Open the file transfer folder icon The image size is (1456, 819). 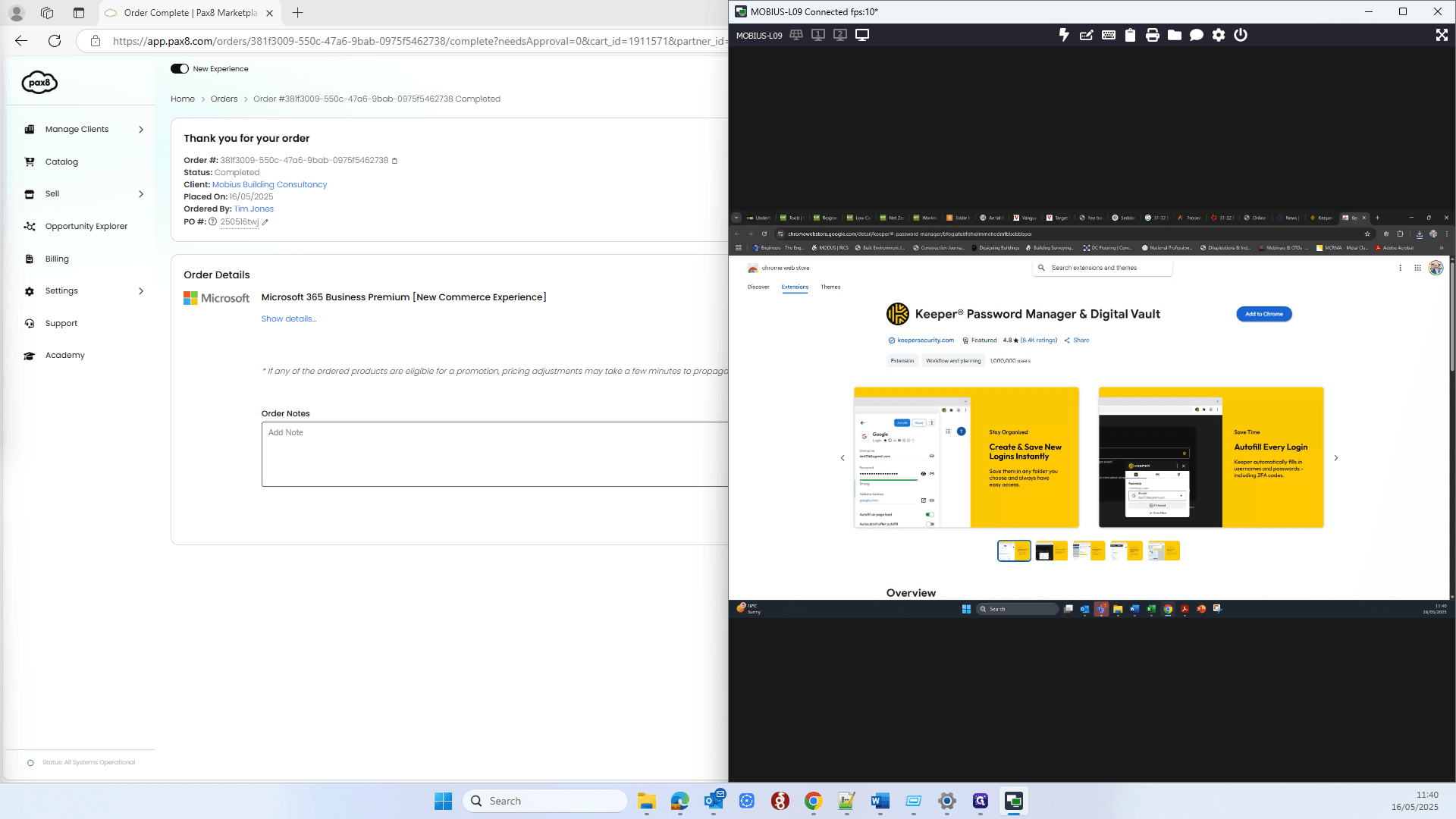1174,35
